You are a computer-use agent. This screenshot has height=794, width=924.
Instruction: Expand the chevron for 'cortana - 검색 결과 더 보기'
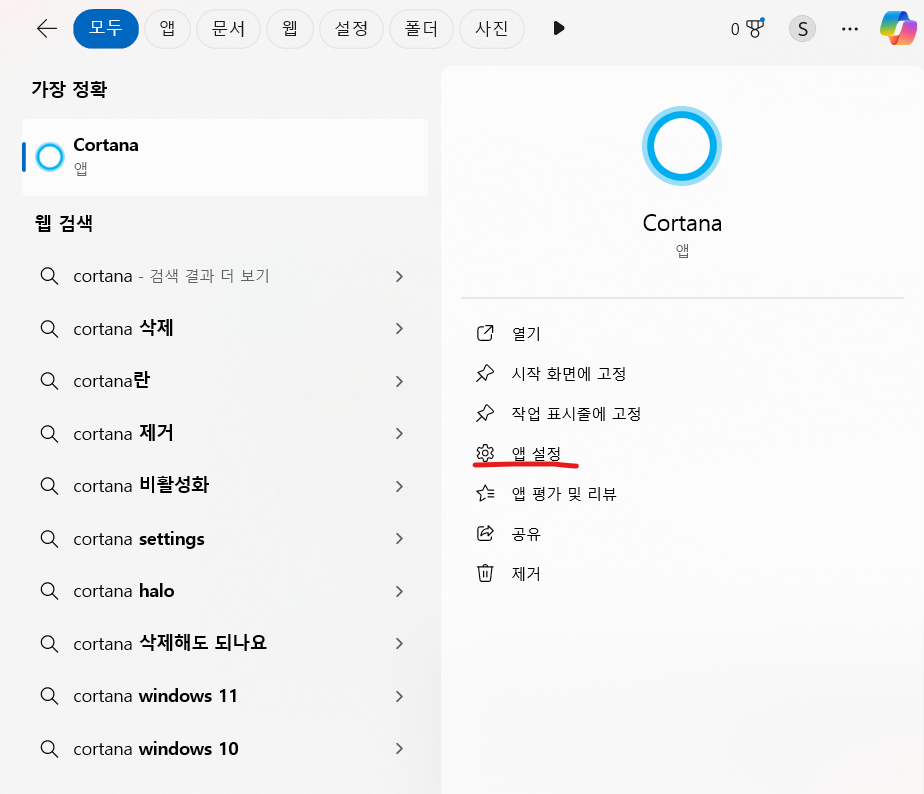[399, 276]
